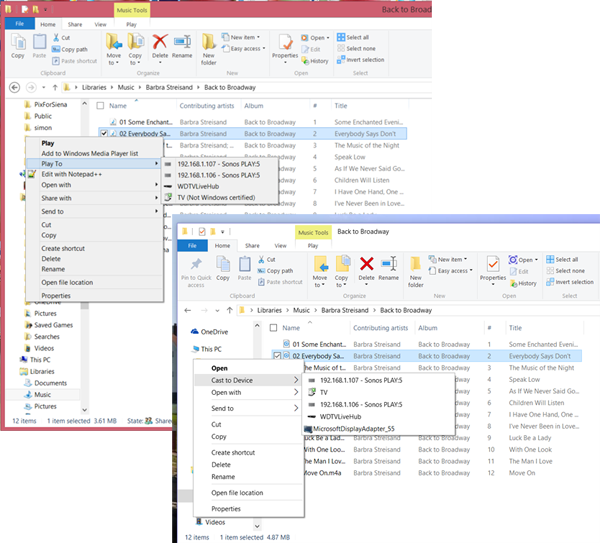Click Copy path in front window ribbon
This screenshot has height=543, width=600.
click(276, 271)
